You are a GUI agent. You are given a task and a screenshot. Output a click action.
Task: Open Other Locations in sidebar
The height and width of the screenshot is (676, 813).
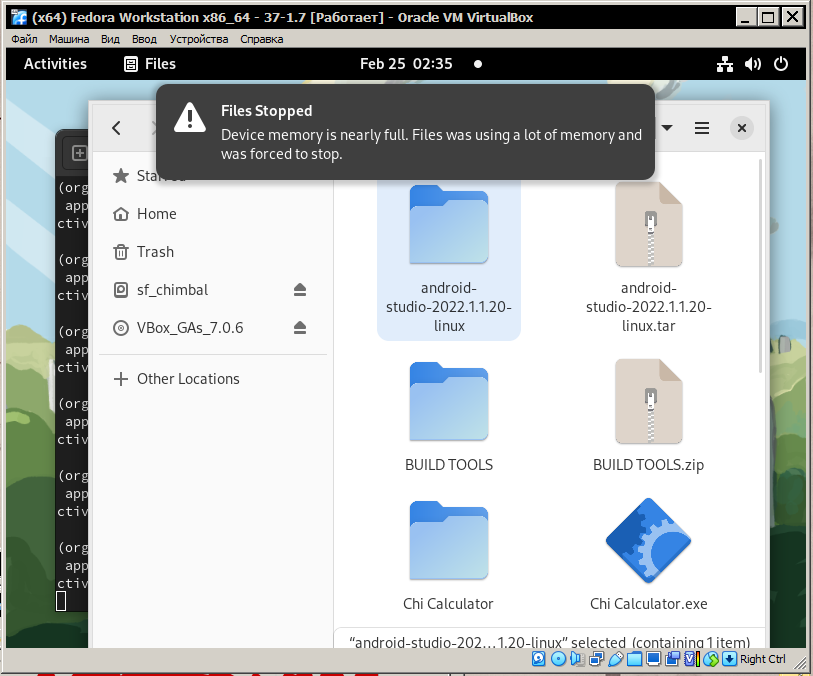(x=213, y=379)
